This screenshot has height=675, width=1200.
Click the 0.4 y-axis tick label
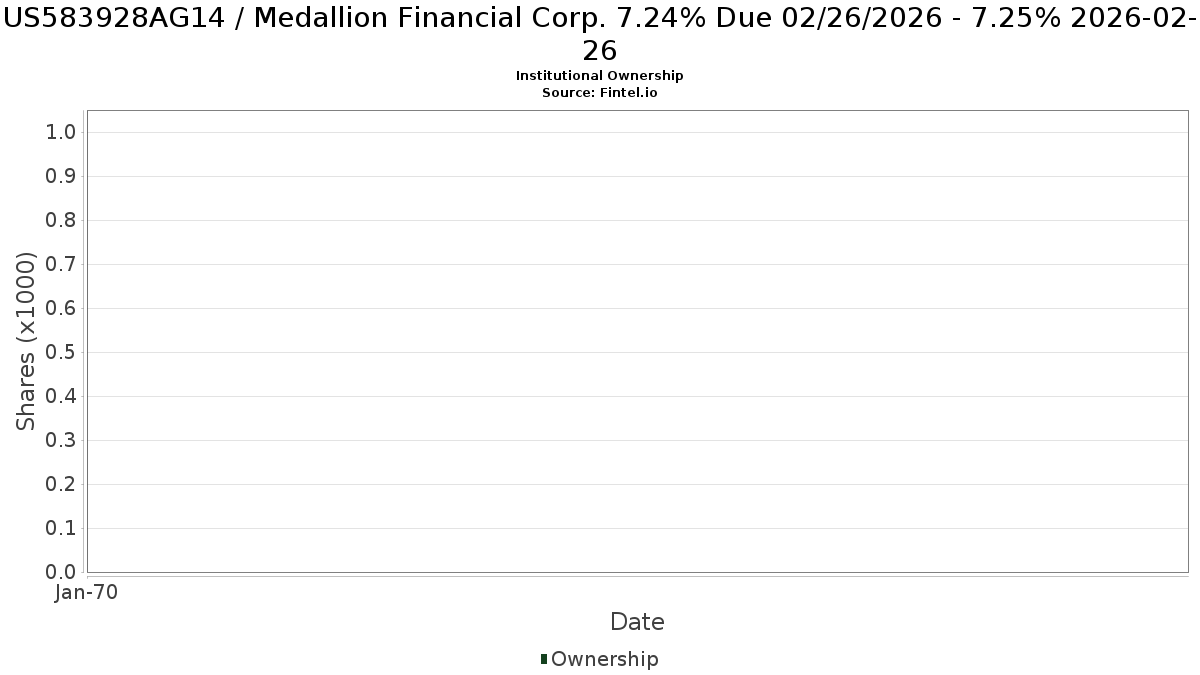click(62, 396)
